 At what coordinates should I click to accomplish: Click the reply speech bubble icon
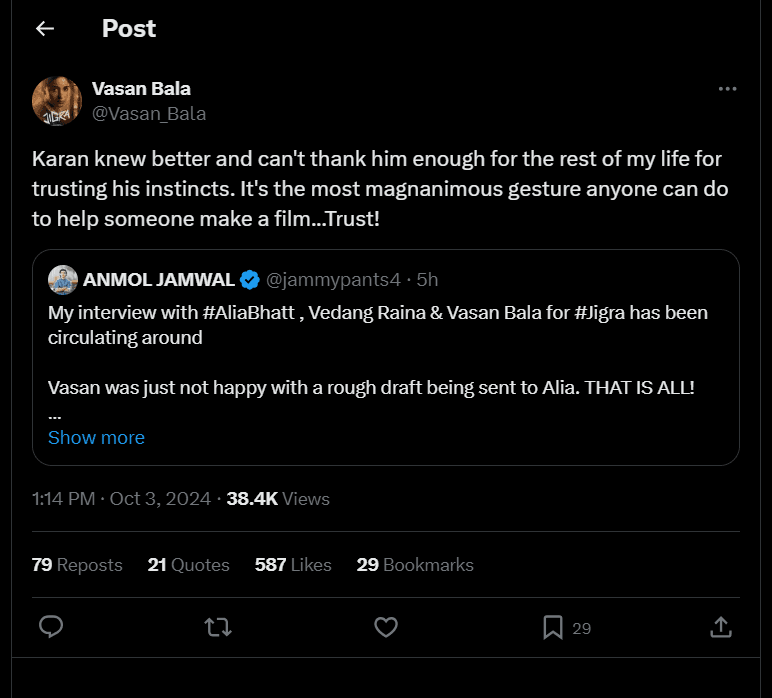(x=51, y=627)
